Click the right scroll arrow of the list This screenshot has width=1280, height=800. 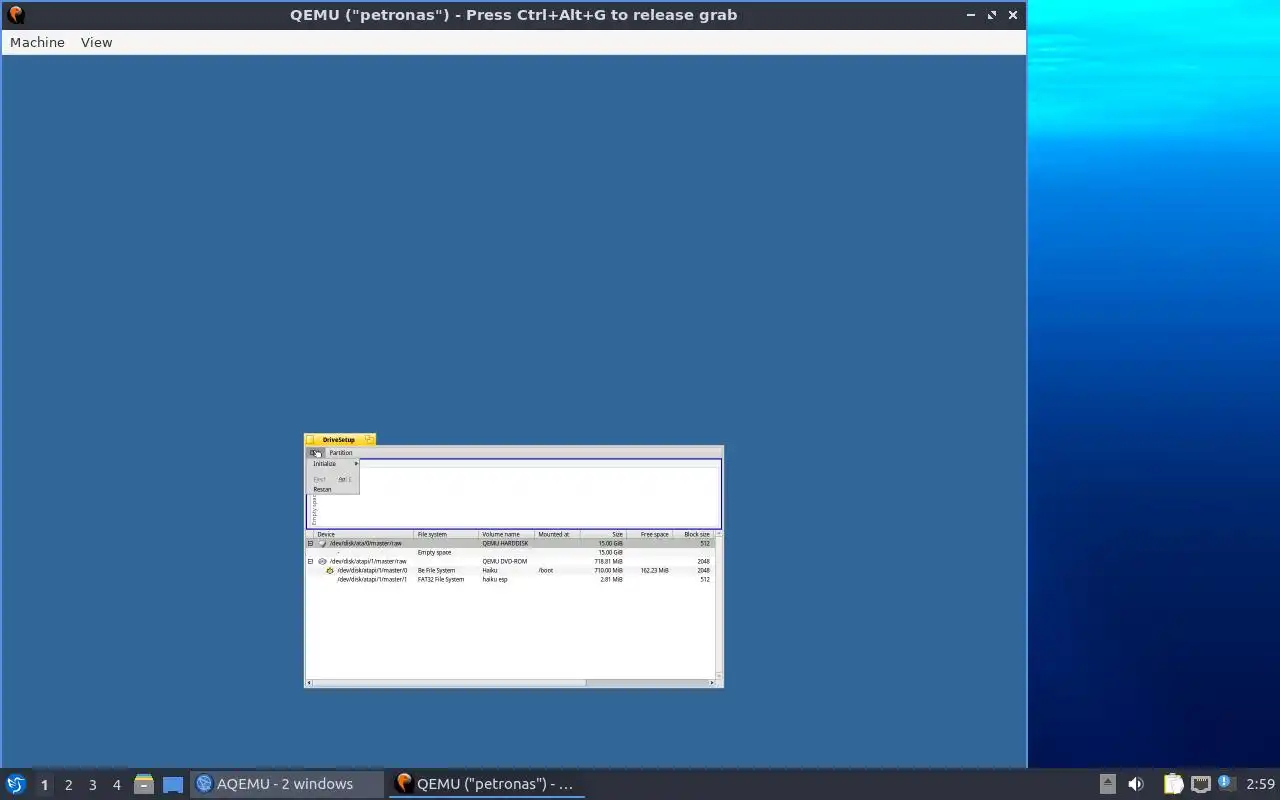click(x=712, y=683)
